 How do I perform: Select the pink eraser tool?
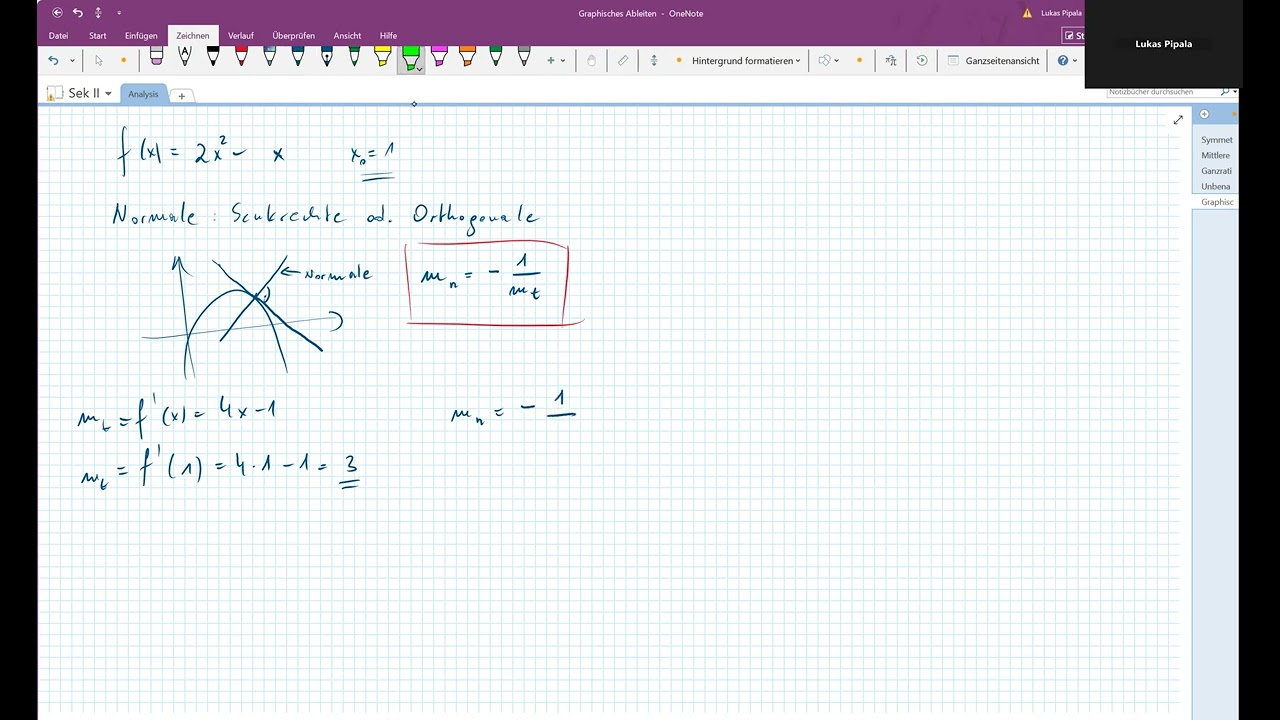[157, 56]
